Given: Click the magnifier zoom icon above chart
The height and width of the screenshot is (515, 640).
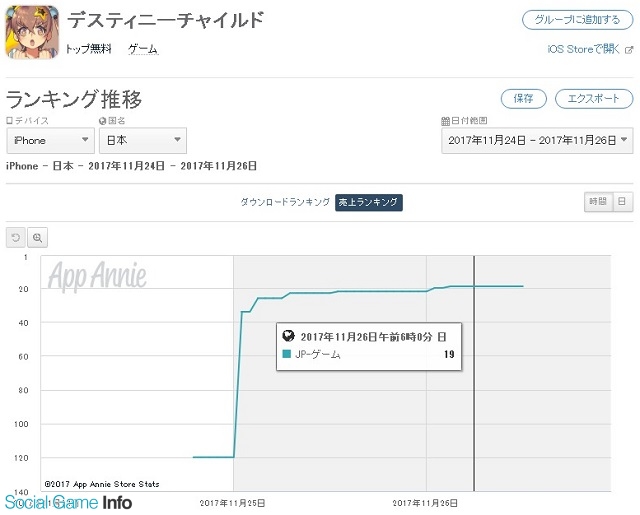Looking at the screenshot, I should tap(38, 237).
